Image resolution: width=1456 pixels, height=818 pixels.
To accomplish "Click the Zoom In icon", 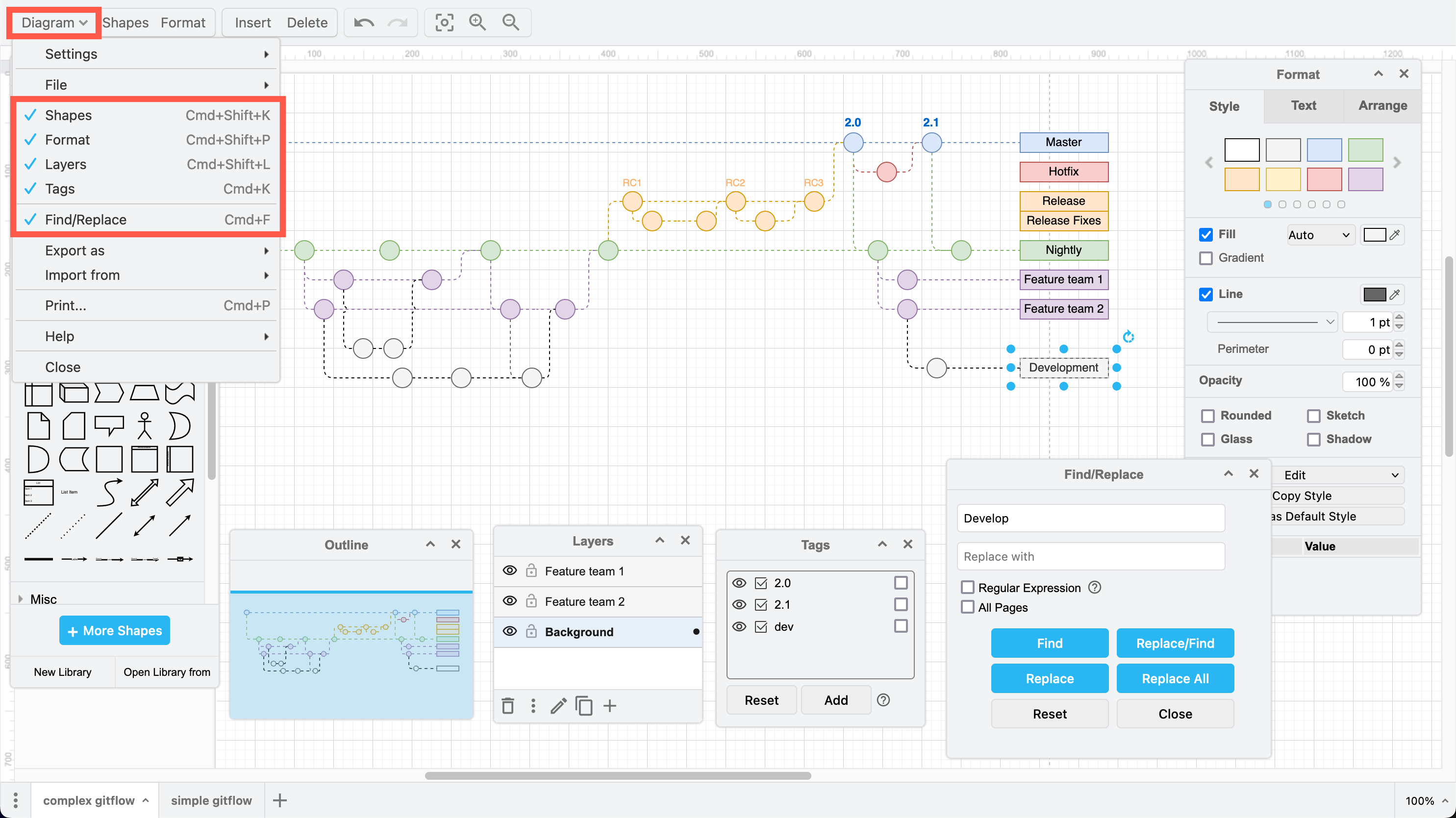I will pos(477,23).
